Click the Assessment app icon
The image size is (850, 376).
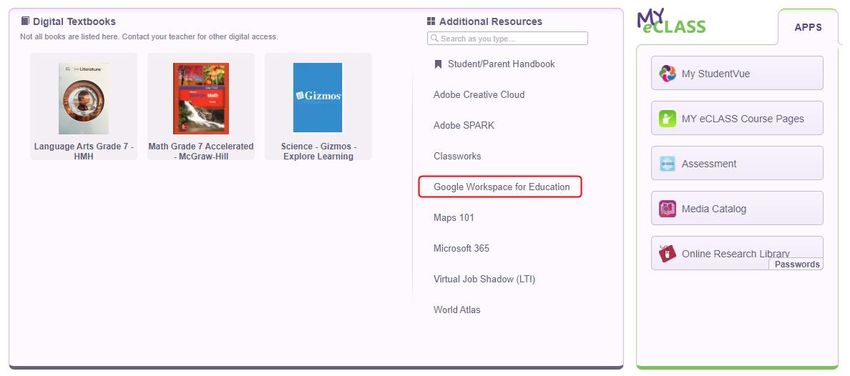pos(667,164)
